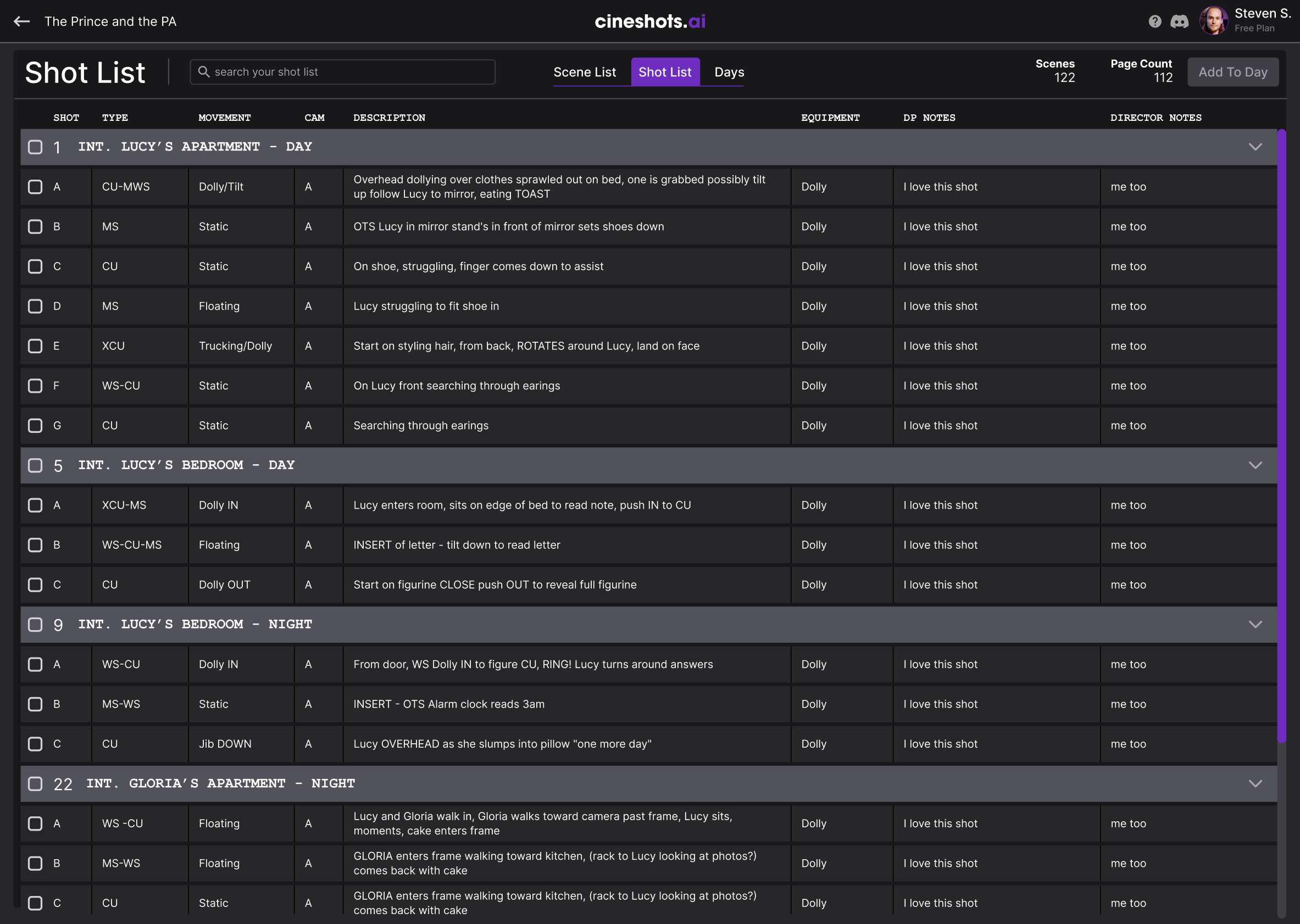Screen dimensions: 1300x924
Task: Click the Add To Day button
Action: tap(1233, 71)
